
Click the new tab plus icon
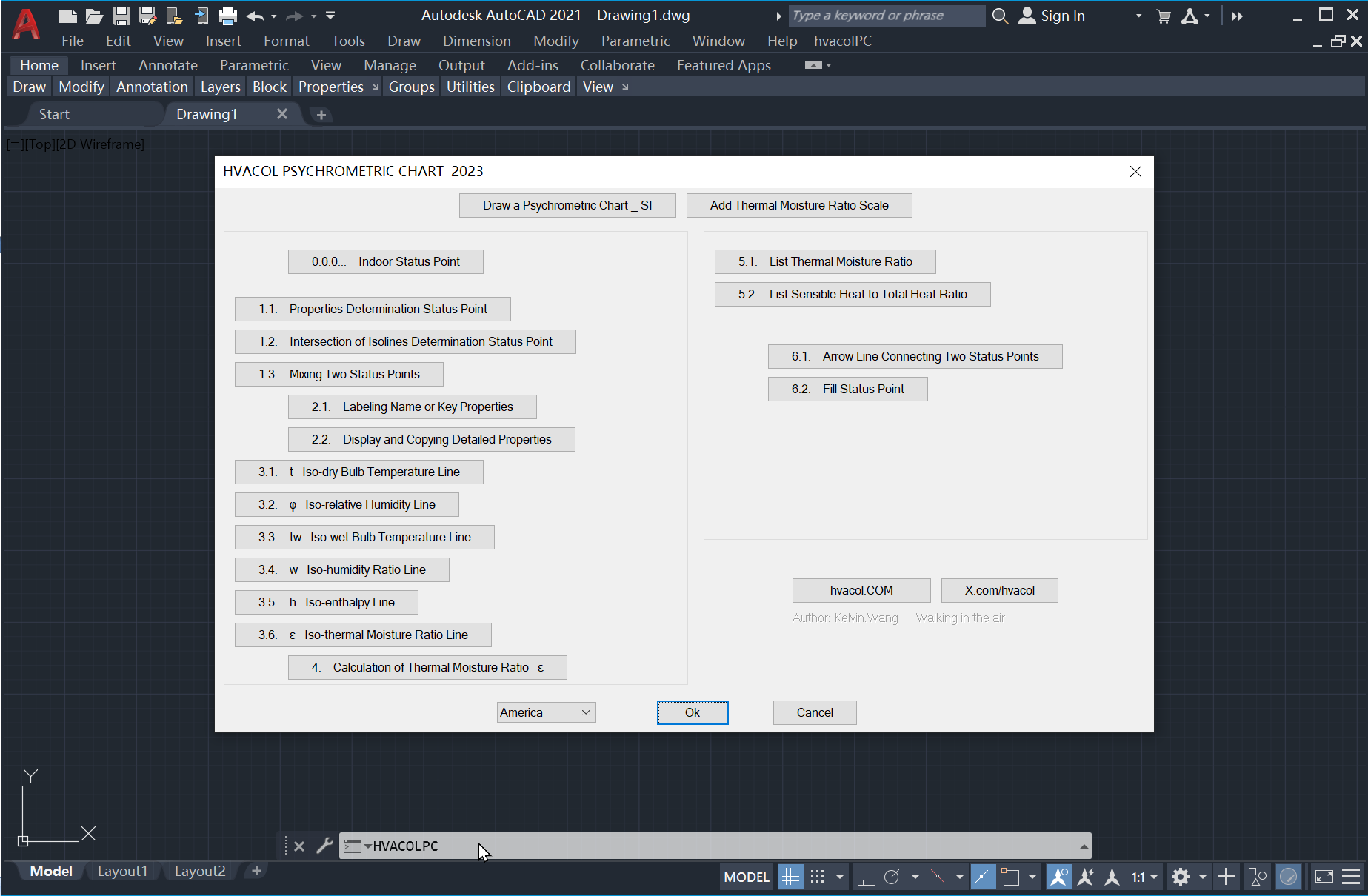[x=321, y=115]
